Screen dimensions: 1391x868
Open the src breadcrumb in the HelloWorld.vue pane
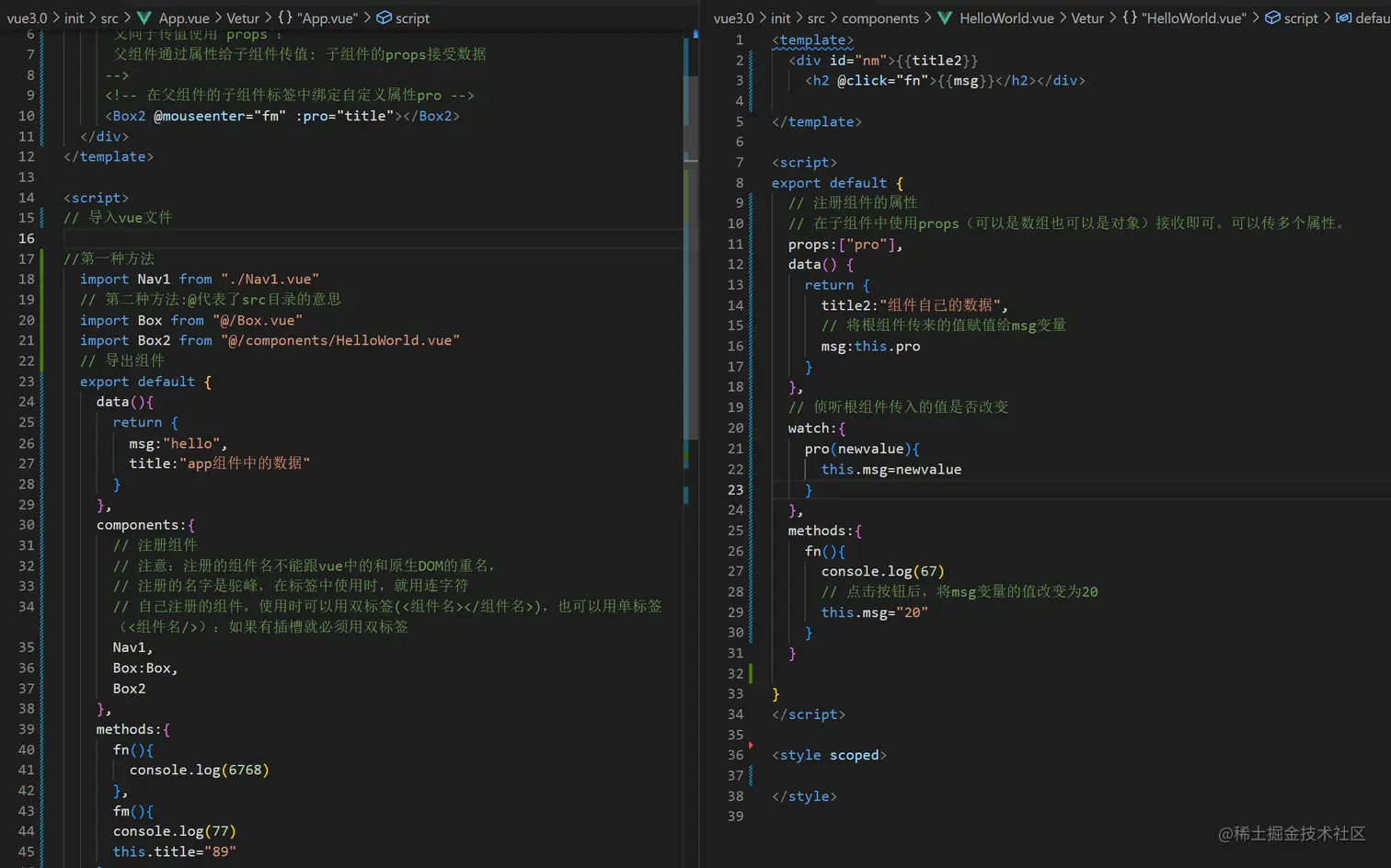816,17
